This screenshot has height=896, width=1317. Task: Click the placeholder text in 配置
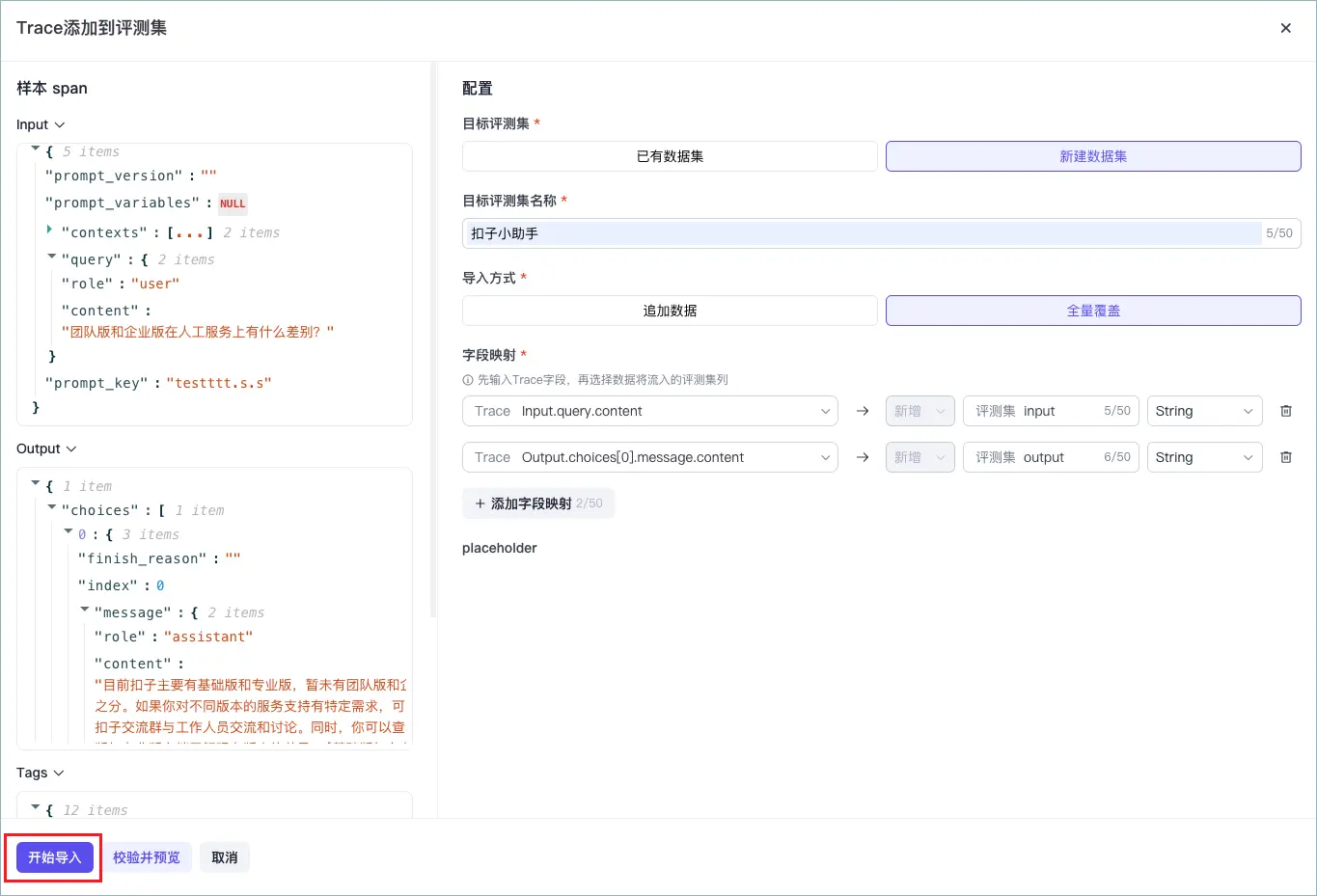coord(500,548)
